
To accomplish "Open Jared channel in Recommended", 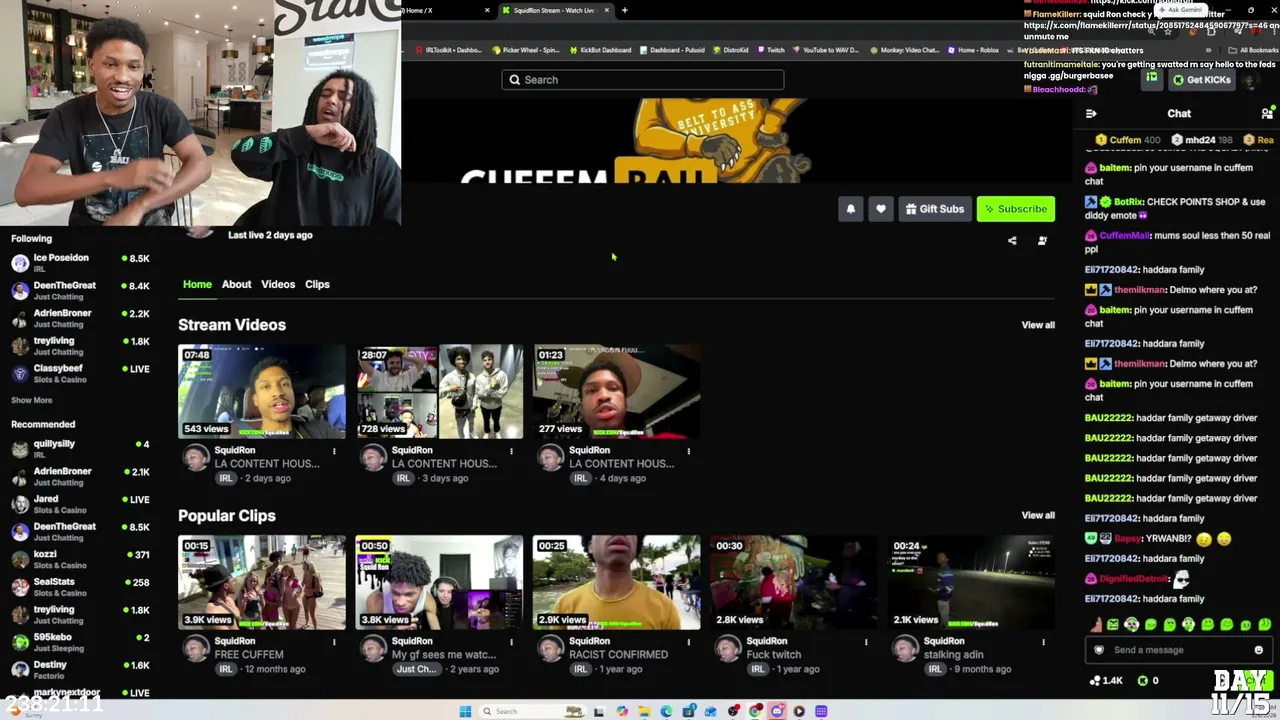I will [x=80, y=504].
